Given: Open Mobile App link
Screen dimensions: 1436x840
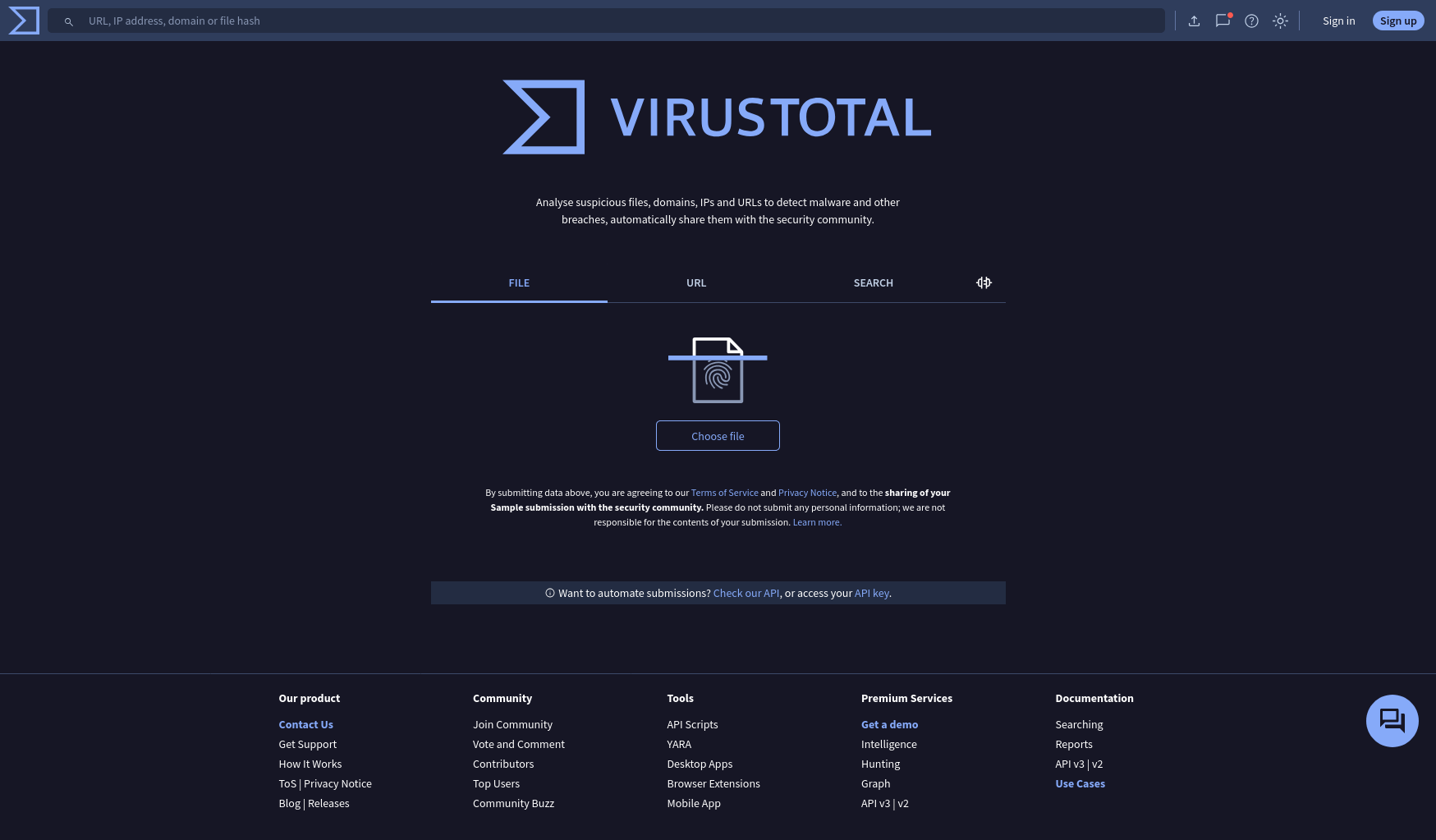Looking at the screenshot, I should [x=694, y=803].
